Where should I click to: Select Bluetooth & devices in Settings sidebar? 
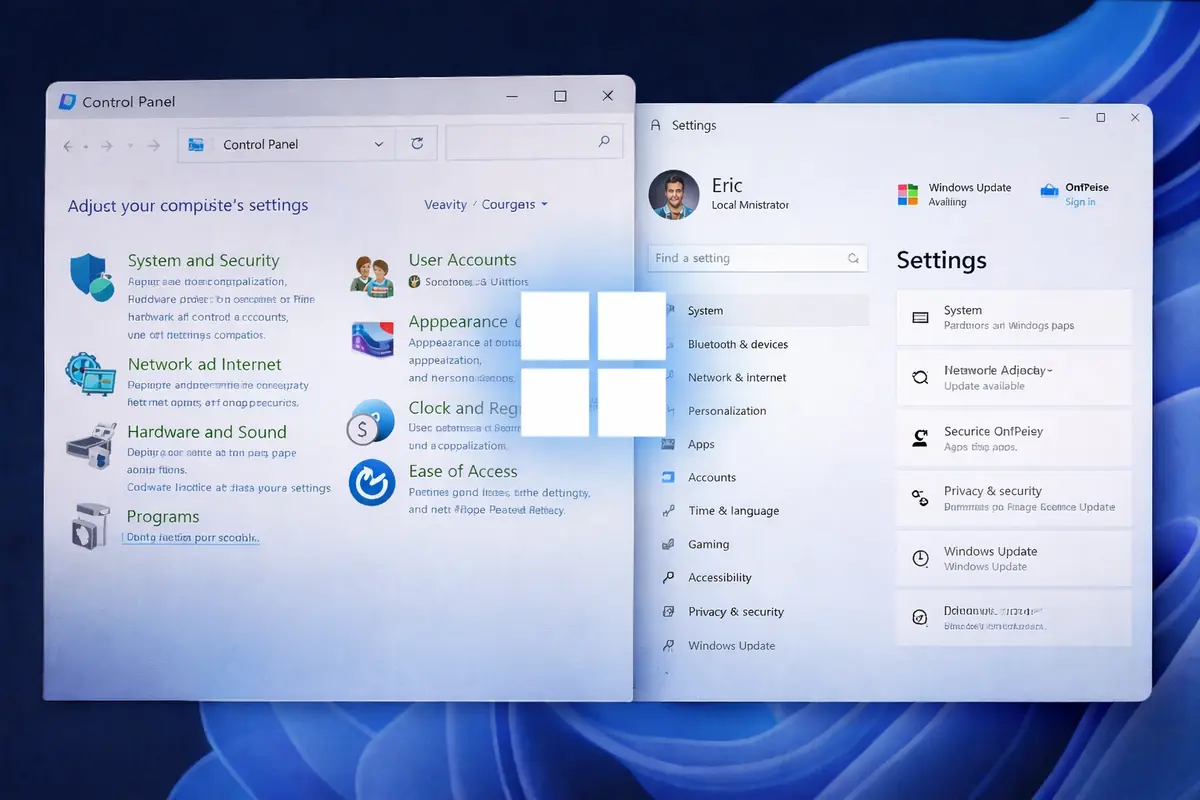tap(737, 344)
